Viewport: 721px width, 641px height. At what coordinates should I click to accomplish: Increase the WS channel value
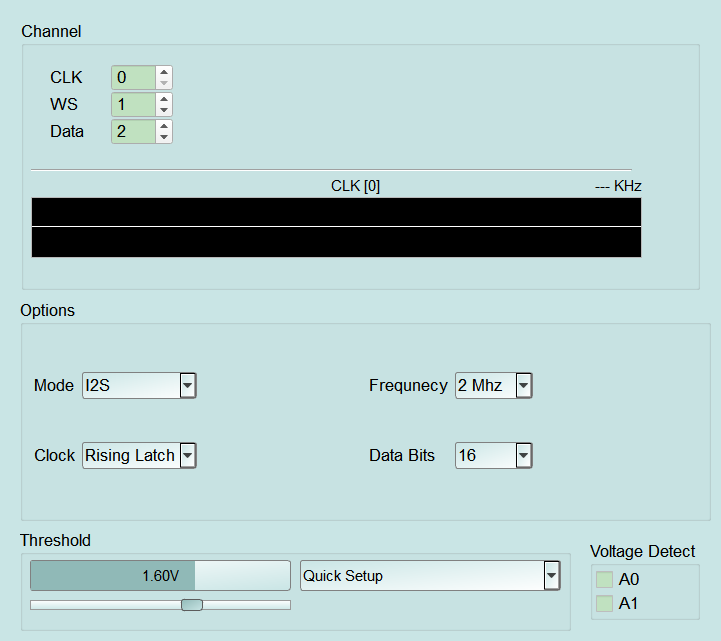tap(164, 99)
